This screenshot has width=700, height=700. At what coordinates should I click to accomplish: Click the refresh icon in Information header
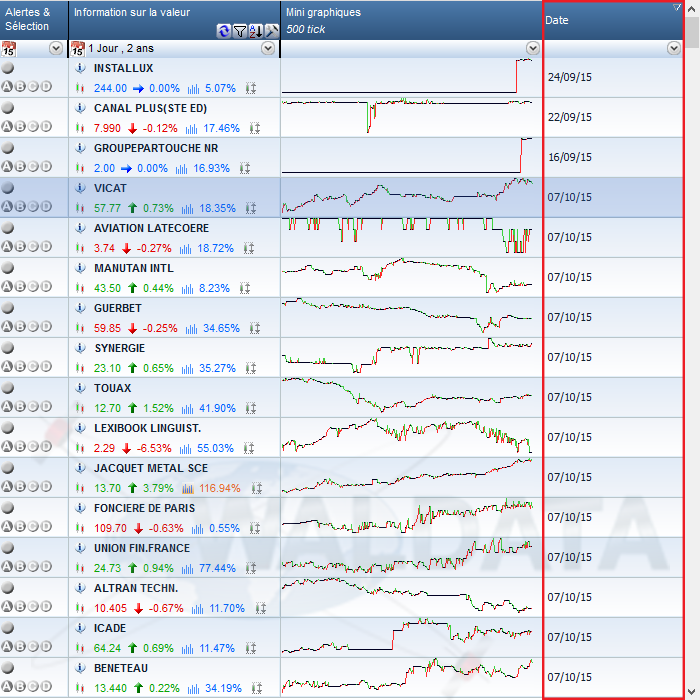tap(224, 31)
